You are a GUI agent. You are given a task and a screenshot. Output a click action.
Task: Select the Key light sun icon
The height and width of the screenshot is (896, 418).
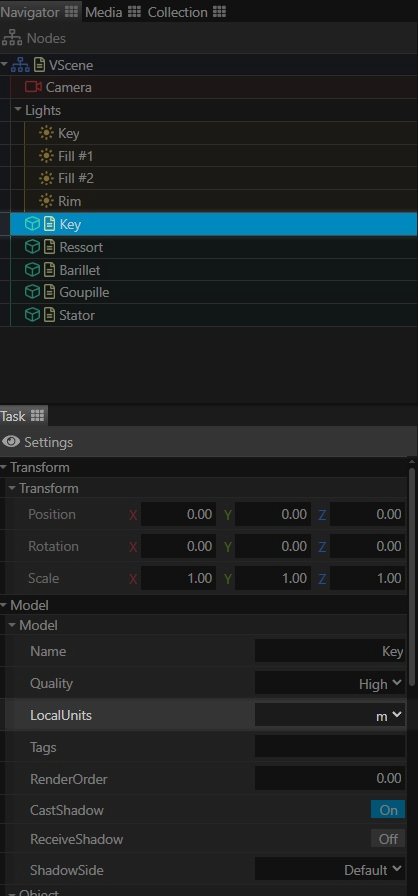pos(46,133)
